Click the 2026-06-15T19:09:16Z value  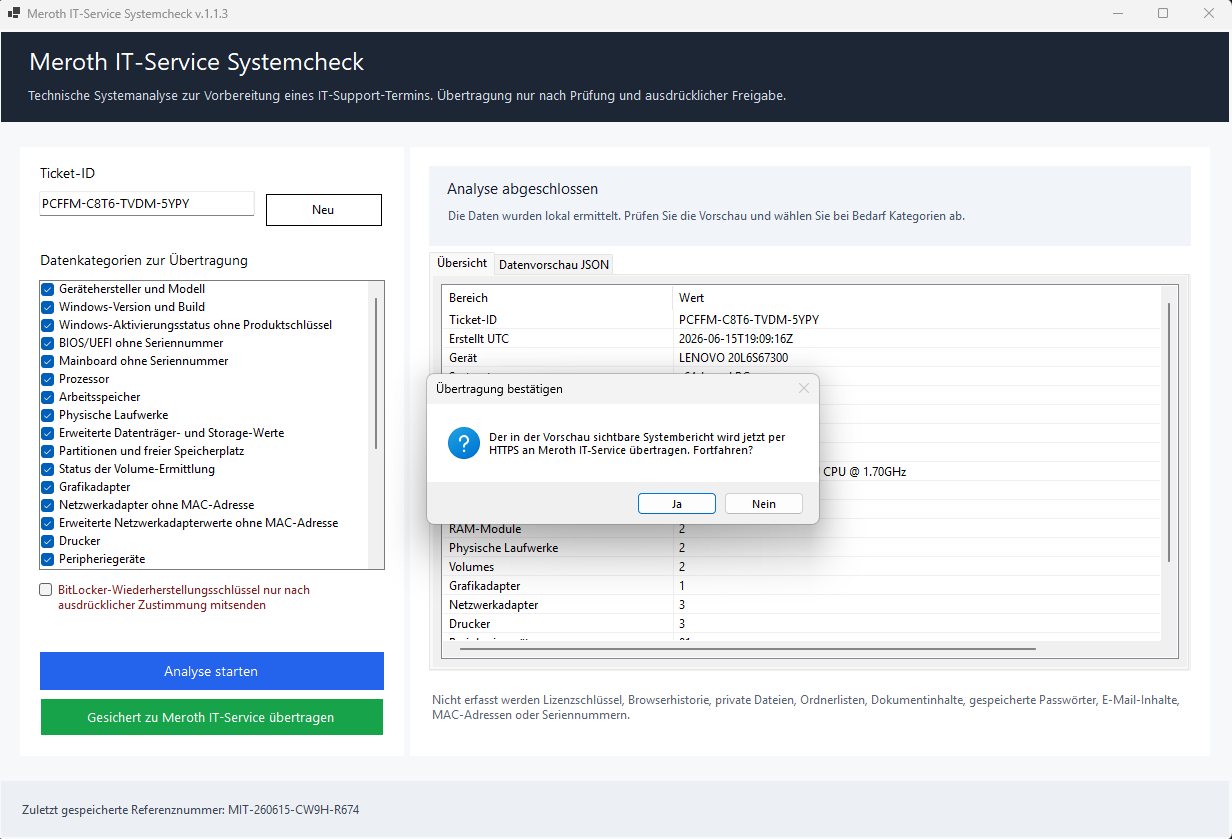(736, 339)
